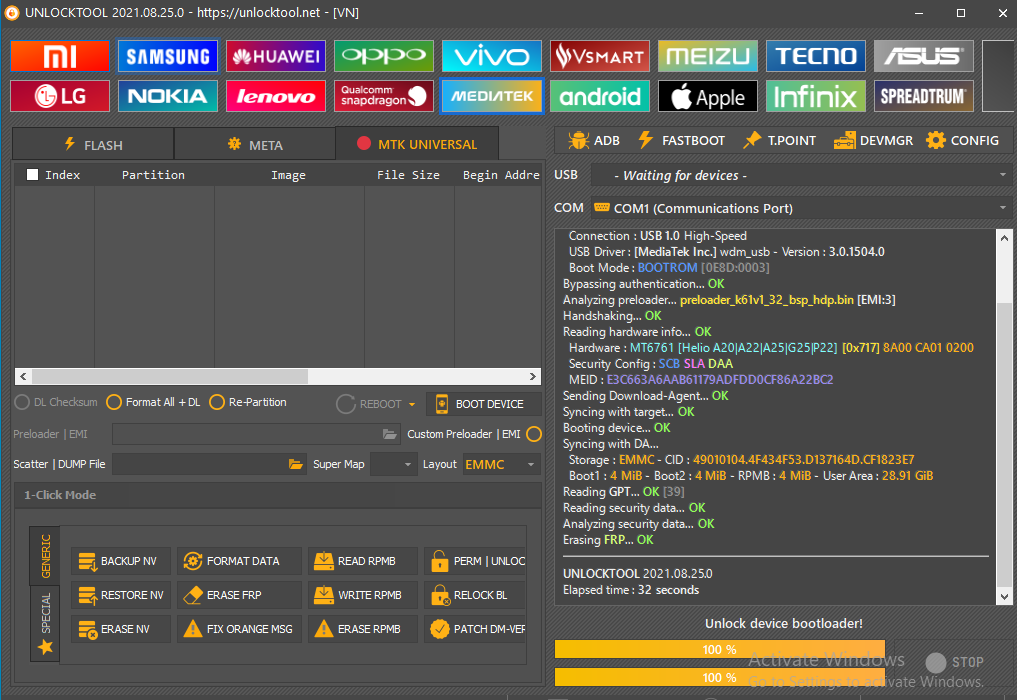
Task: Select the Xiaomi Mi brand logo
Action: [x=60, y=56]
